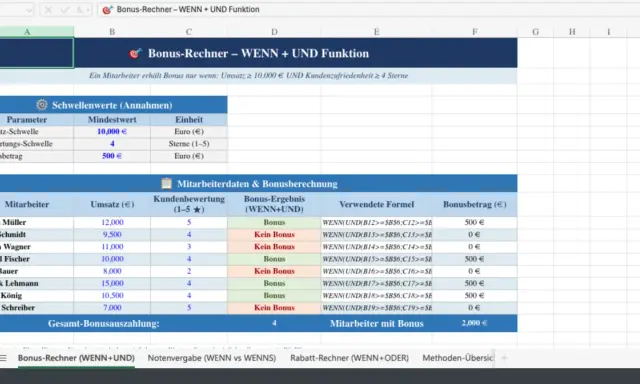
Task: Click the 'Einheit' header cell
Action: pos(189,120)
